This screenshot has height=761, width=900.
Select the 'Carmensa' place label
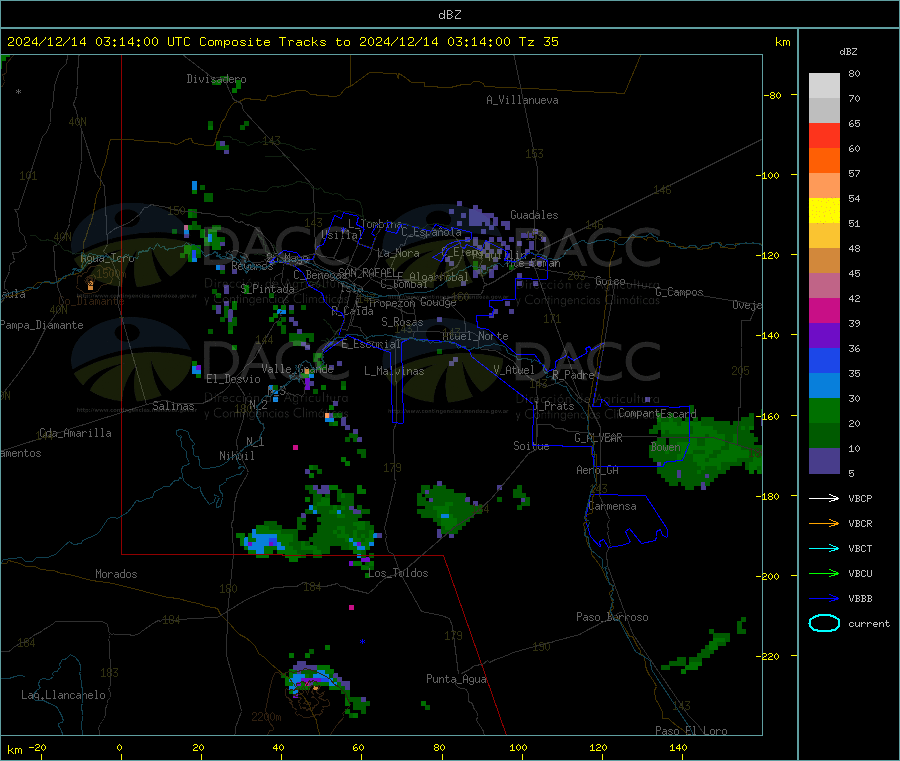(x=612, y=506)
